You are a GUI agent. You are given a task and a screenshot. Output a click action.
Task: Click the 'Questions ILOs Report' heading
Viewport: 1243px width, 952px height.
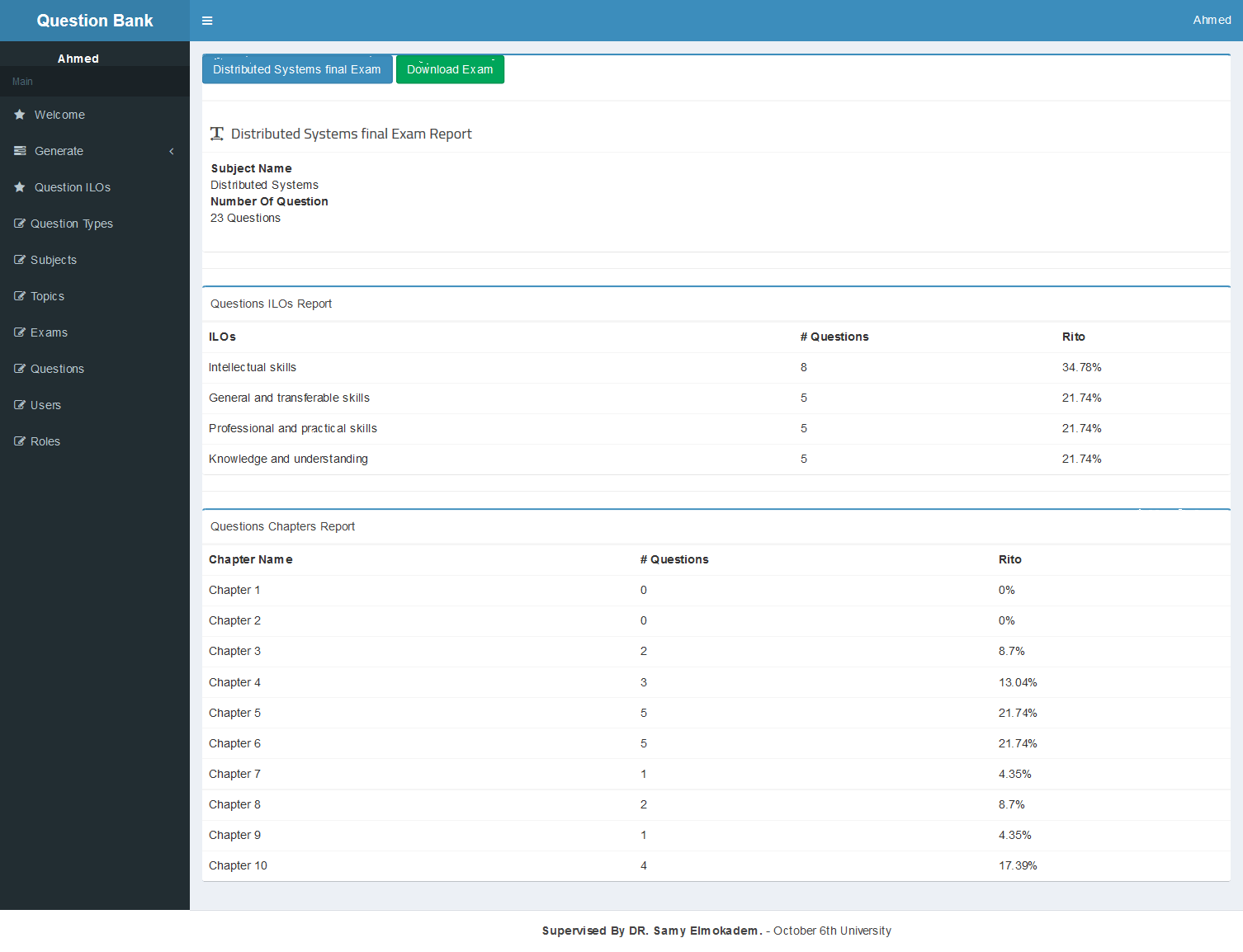click(x=271, y=304)
